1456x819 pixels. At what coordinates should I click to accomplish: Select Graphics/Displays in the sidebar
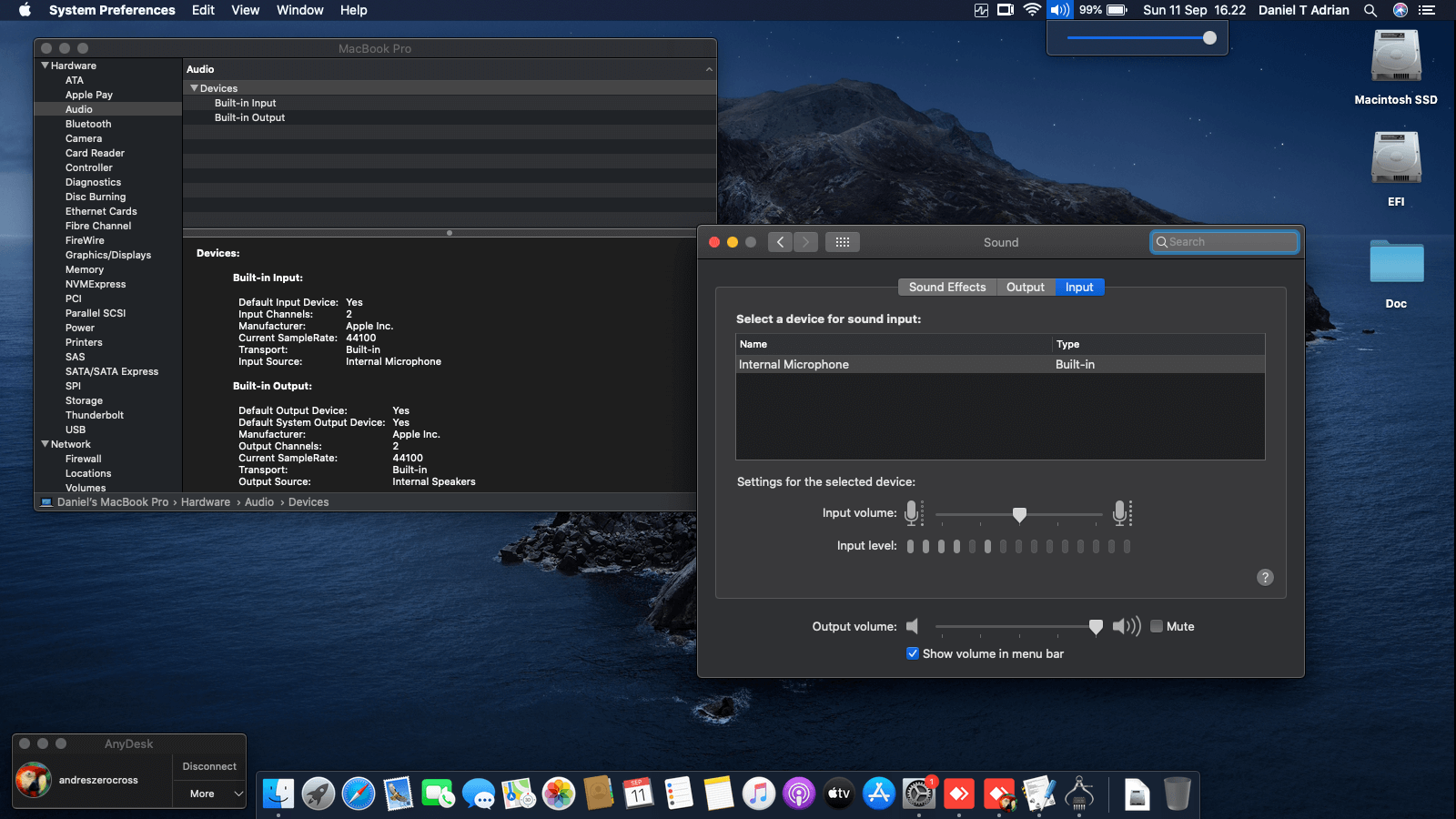coord(108,255)
